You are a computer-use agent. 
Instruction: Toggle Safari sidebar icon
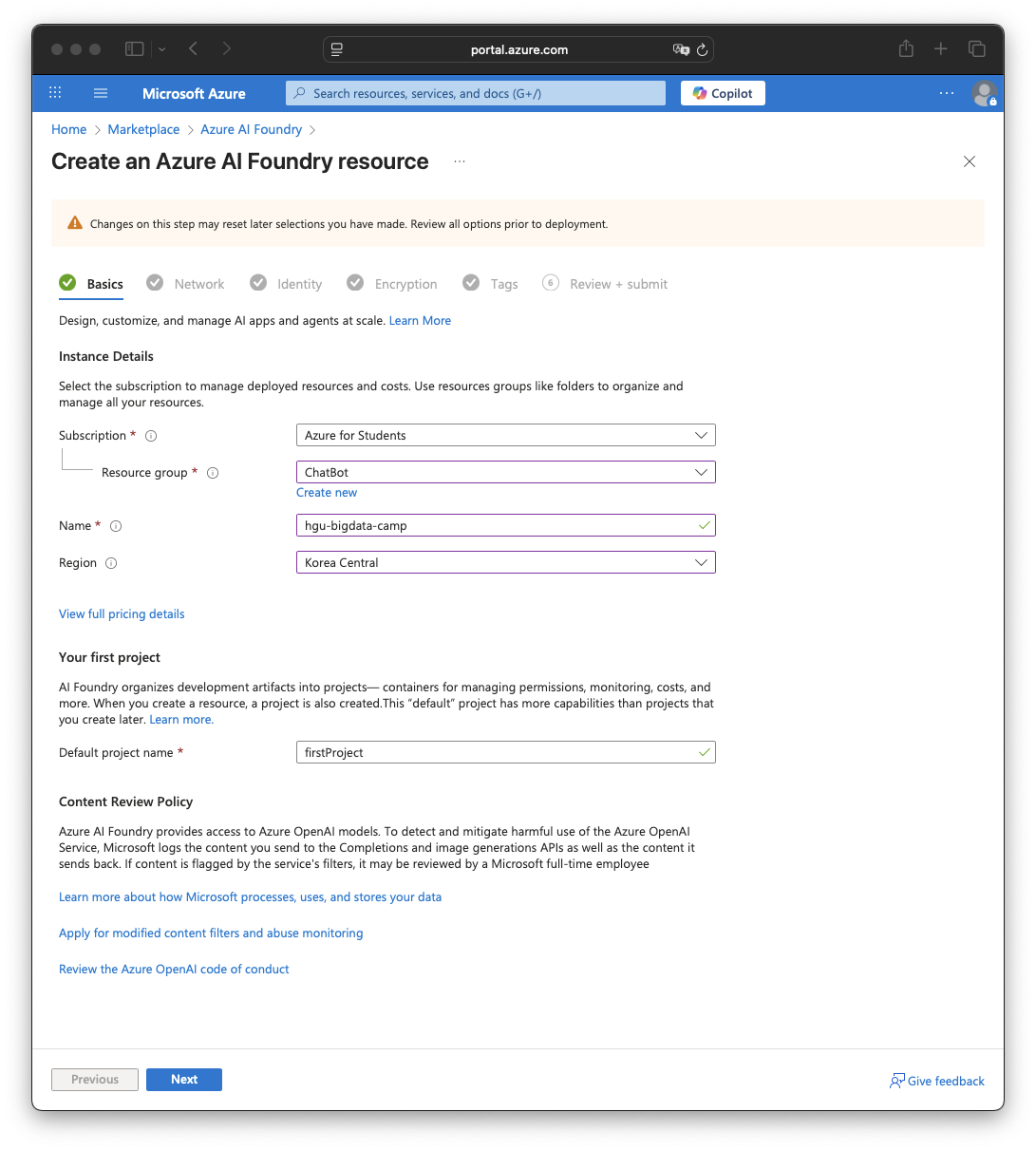[x=135, y=48]
